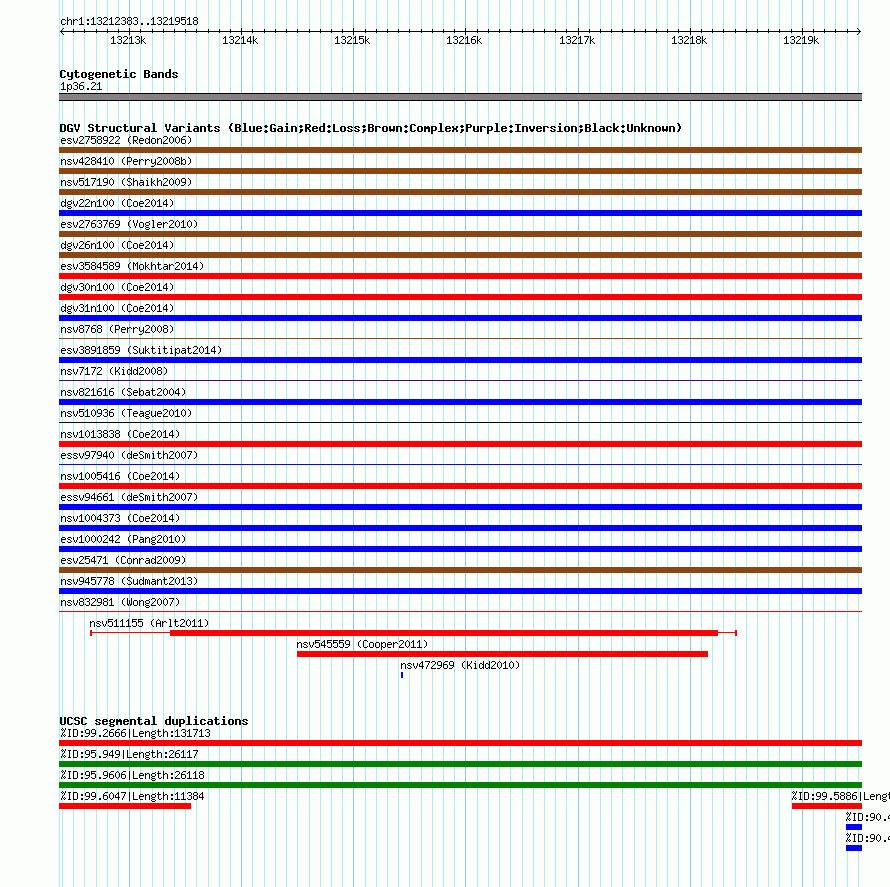Screen dimensions: 890x887
Task: Click the red bar under %ID:99.6047
Action: coord(125,806)
